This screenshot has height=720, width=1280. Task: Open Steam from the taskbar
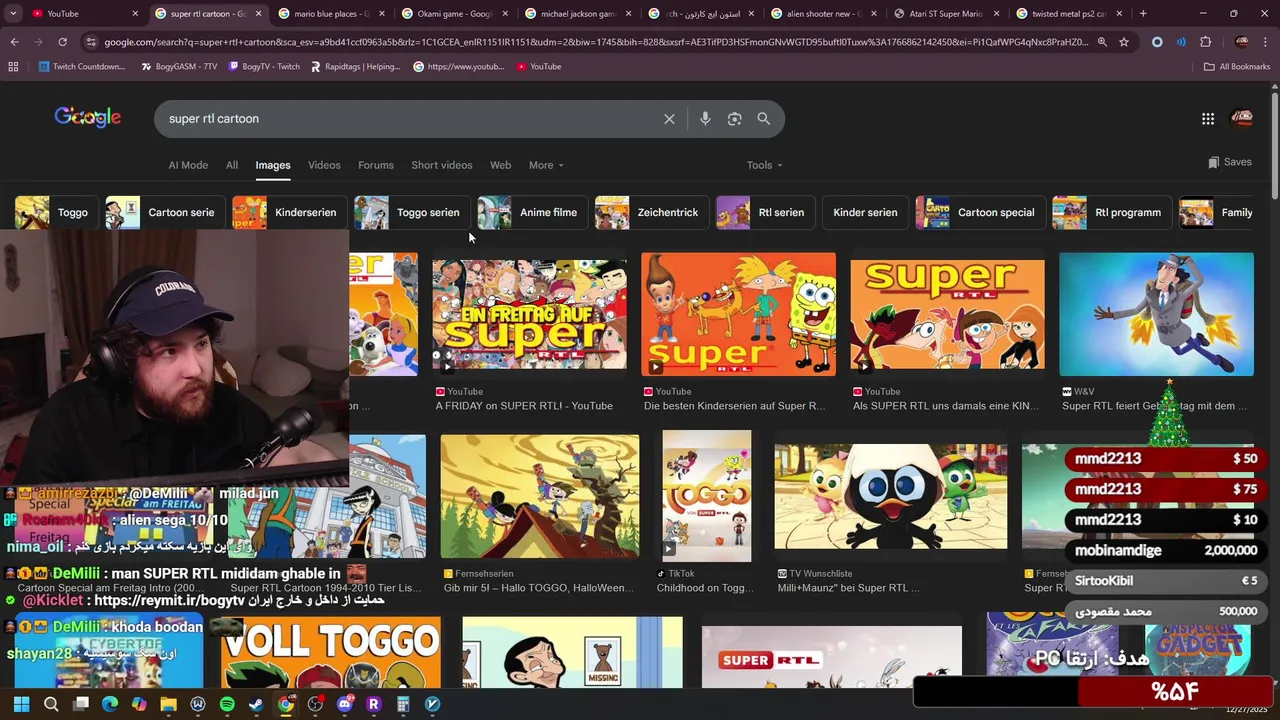[256, 704]
